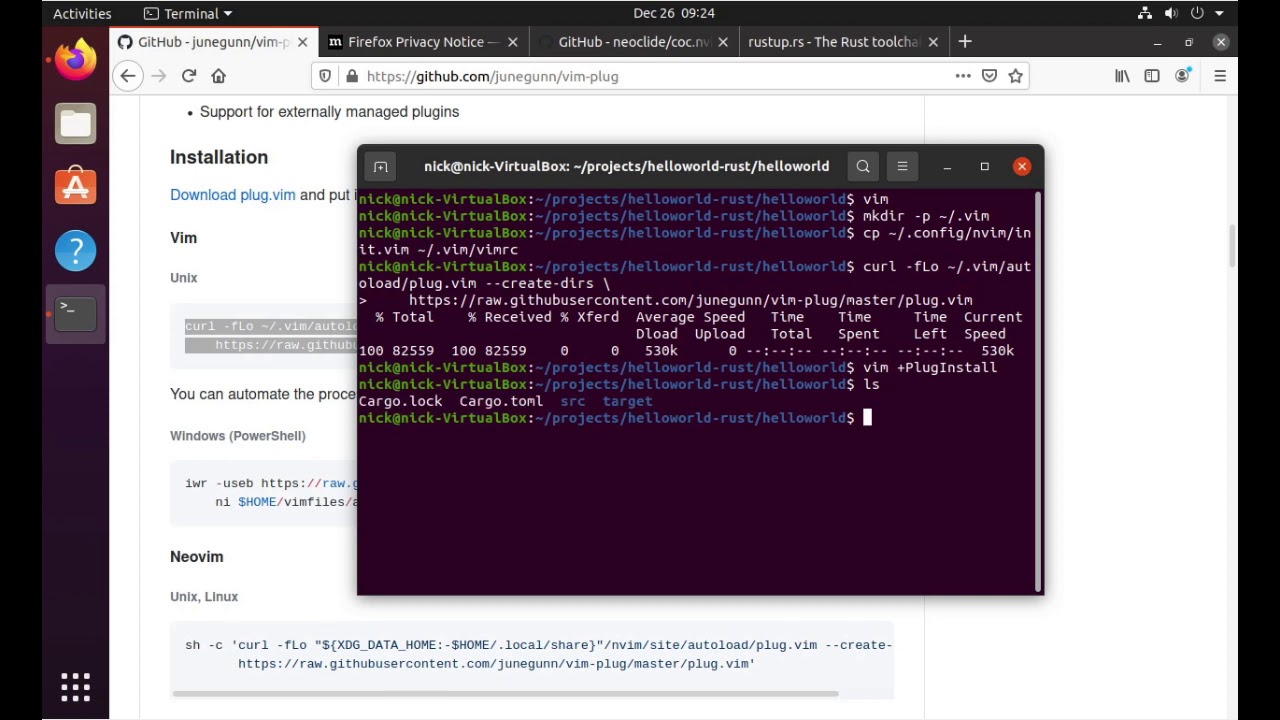Close the Firefox Privacy Notice tab
1280x720 pixels.
pyautogui.click(x=513, y=42)
